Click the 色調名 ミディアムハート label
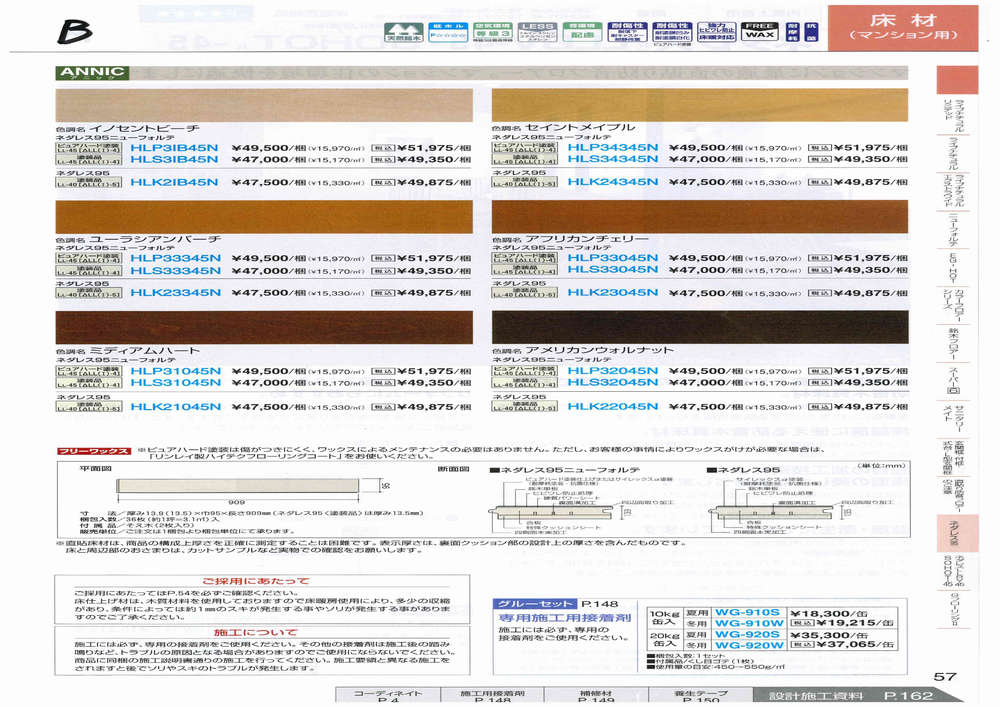Viewport: 1000px width, 707px height. 127,351
